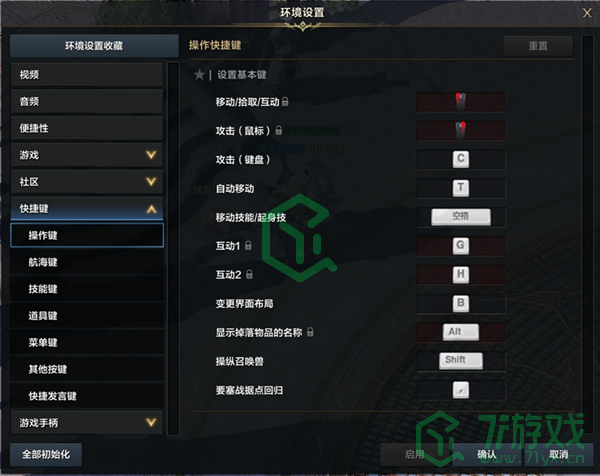Open the 技能键 submenu
The image size is (600, 476).
[x=87, y=289]
